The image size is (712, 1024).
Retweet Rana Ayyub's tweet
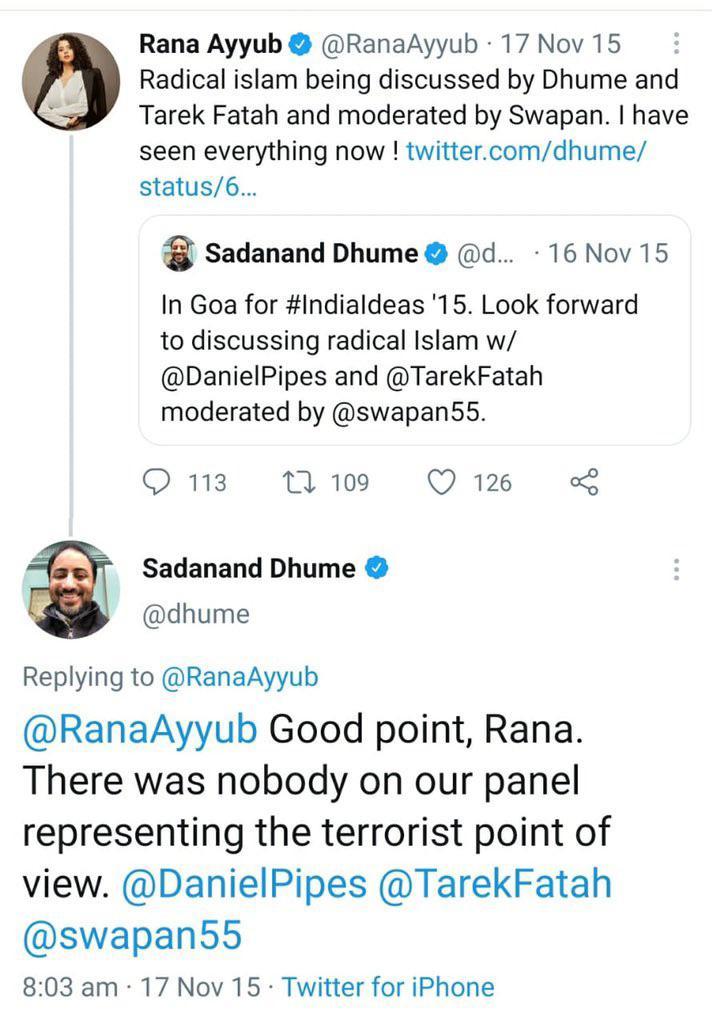point(298,483)
